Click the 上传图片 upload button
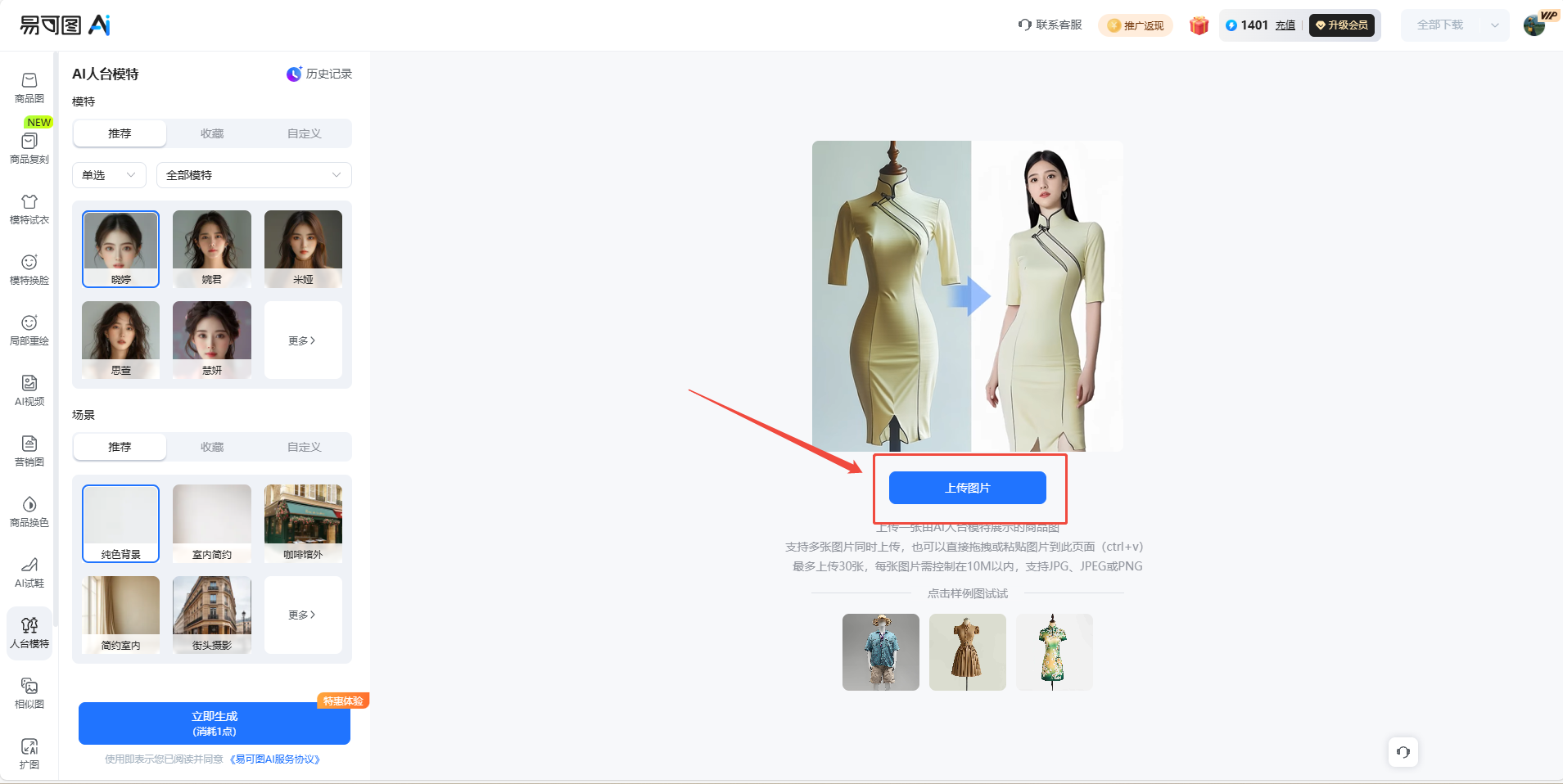This screenshot has width=1563, height=784. 967,488
